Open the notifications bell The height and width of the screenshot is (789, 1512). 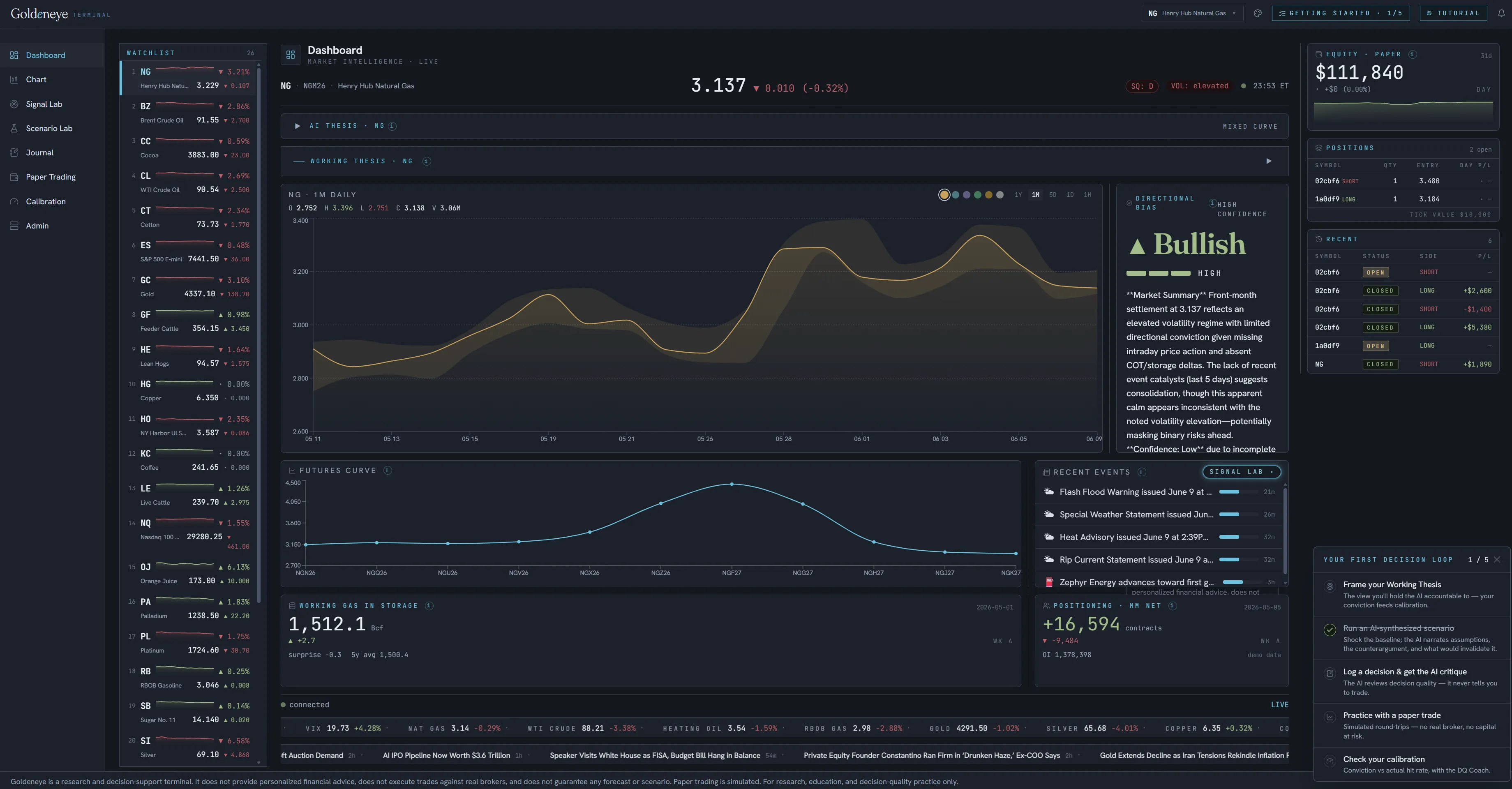[1501, 14]
